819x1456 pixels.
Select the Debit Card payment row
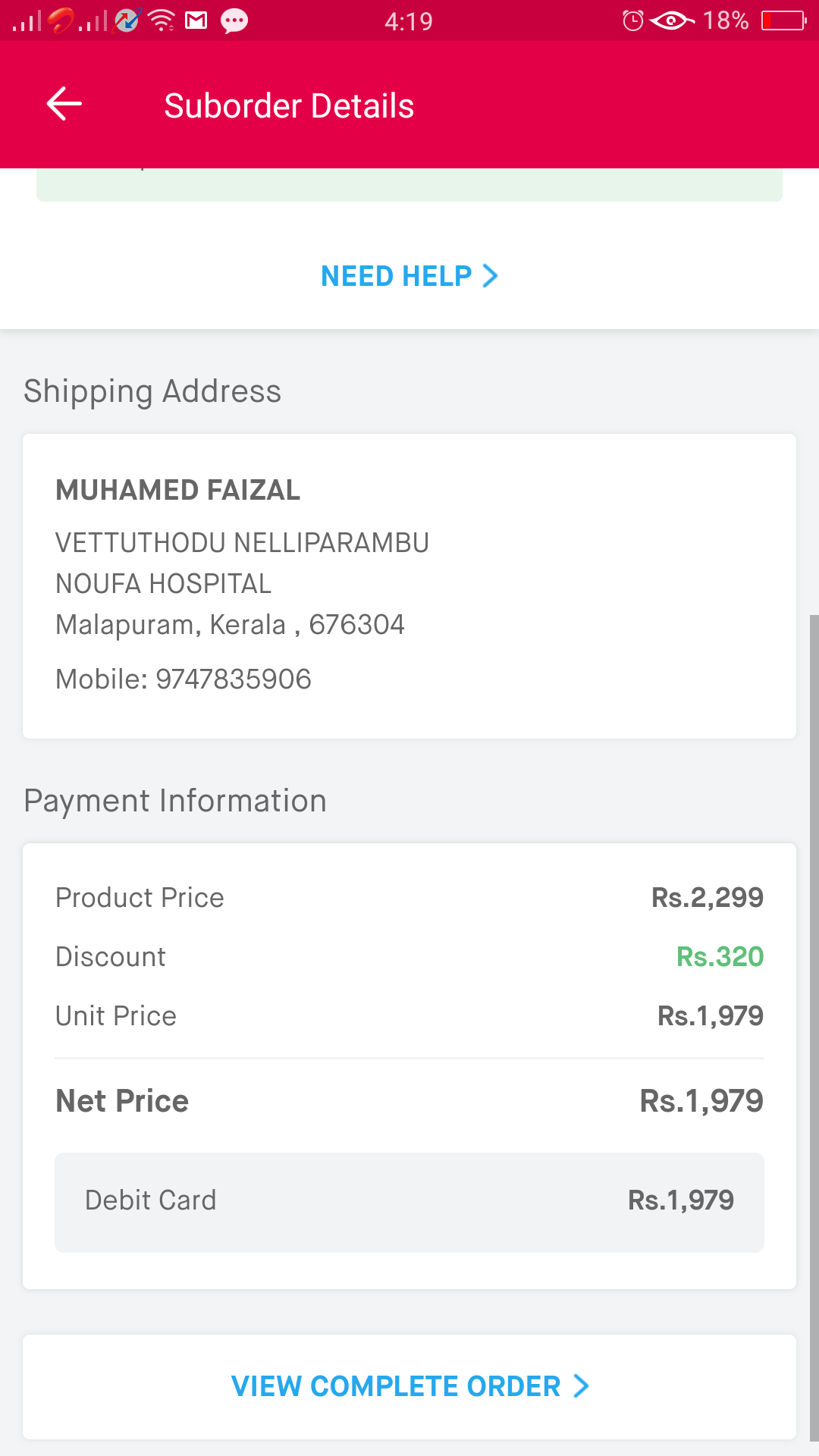(x=409, y=1202)
